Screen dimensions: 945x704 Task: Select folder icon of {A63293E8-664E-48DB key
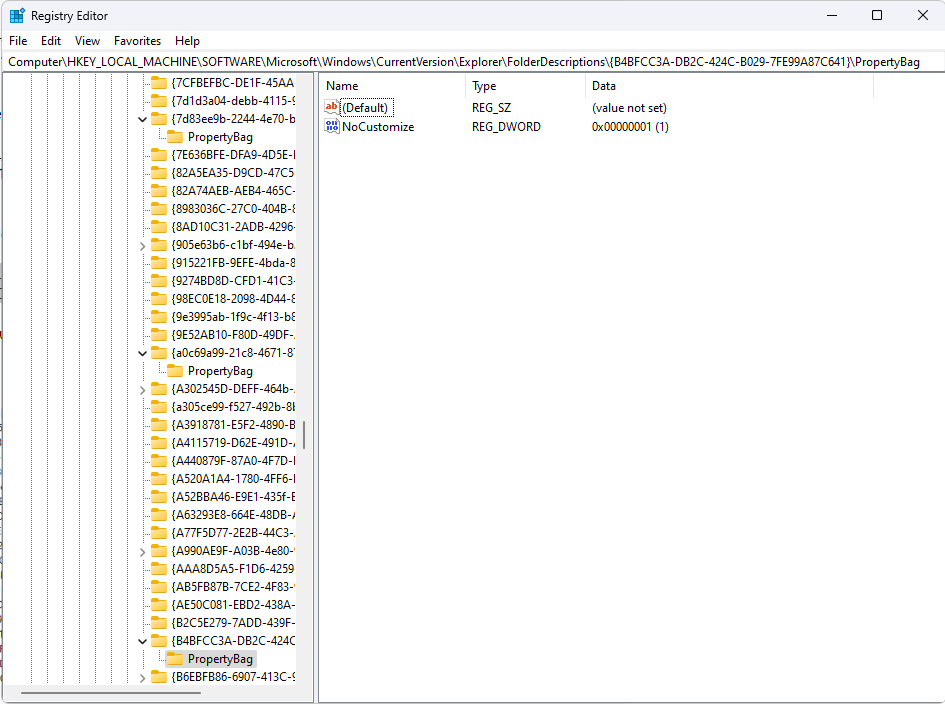coord(159,515)
